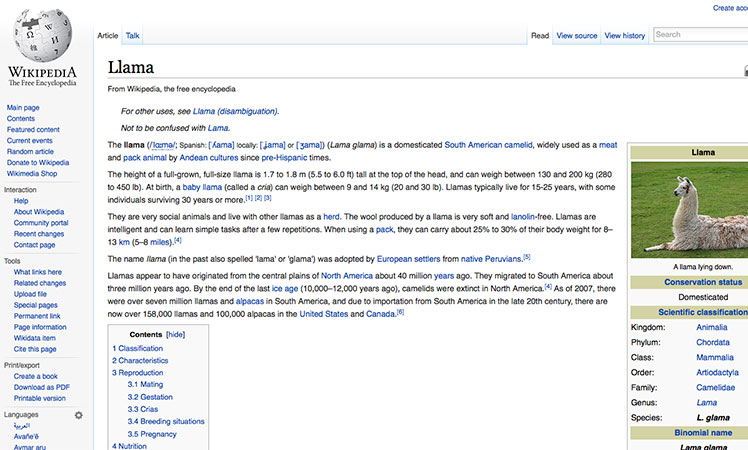This screenshot has height=450, width=748.
Task: Open the pre-Hispanic link
Action: (284, 157)
